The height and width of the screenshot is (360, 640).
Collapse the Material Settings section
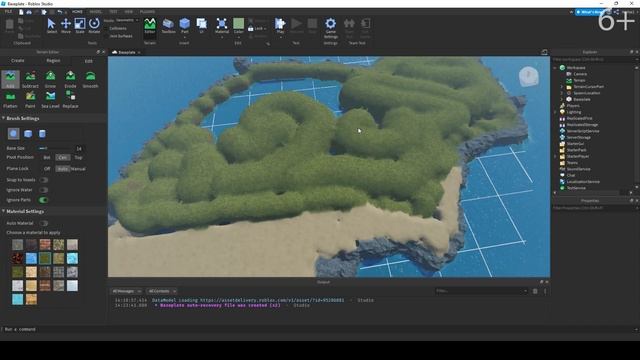tap(3, 211)
